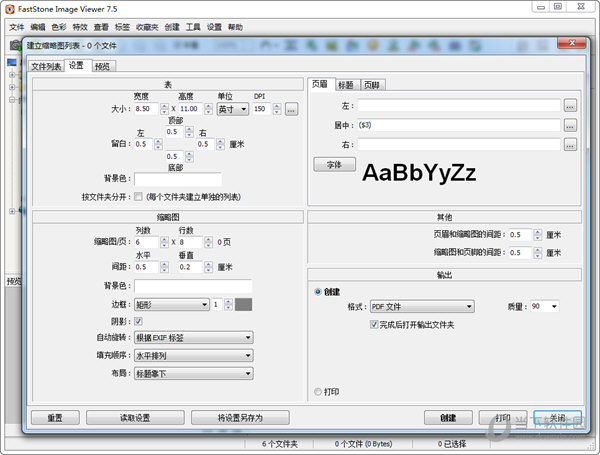
Task: Adjust the 底部 bottom margin stepper
Action: click(x=189, y=157)
